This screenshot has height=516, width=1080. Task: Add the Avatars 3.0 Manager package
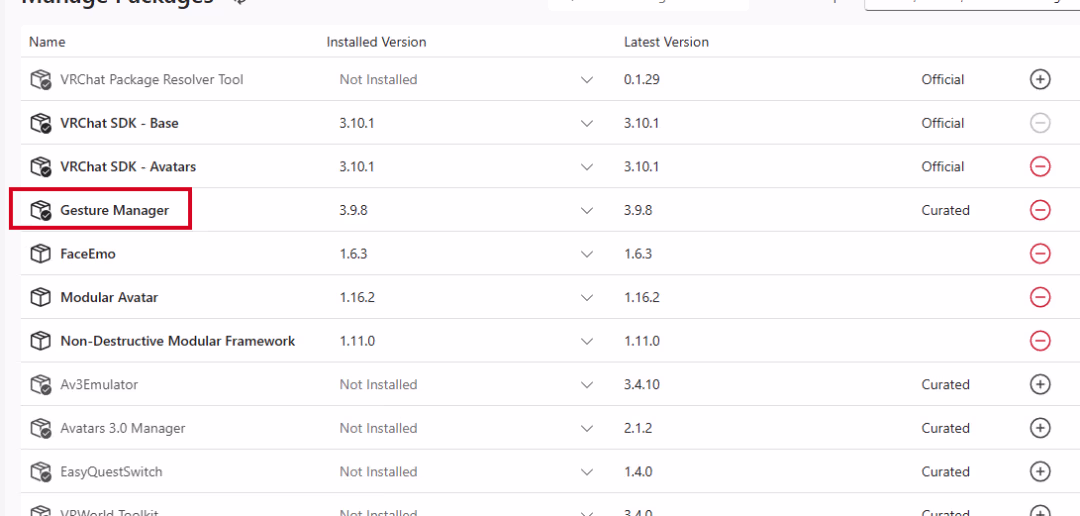pos(1039,428)
